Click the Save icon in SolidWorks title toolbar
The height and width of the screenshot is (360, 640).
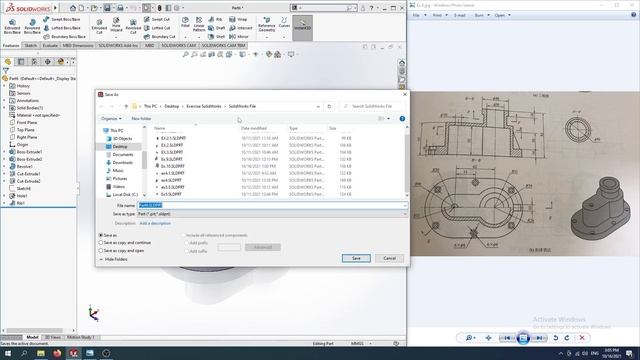[x=107, y=8]
